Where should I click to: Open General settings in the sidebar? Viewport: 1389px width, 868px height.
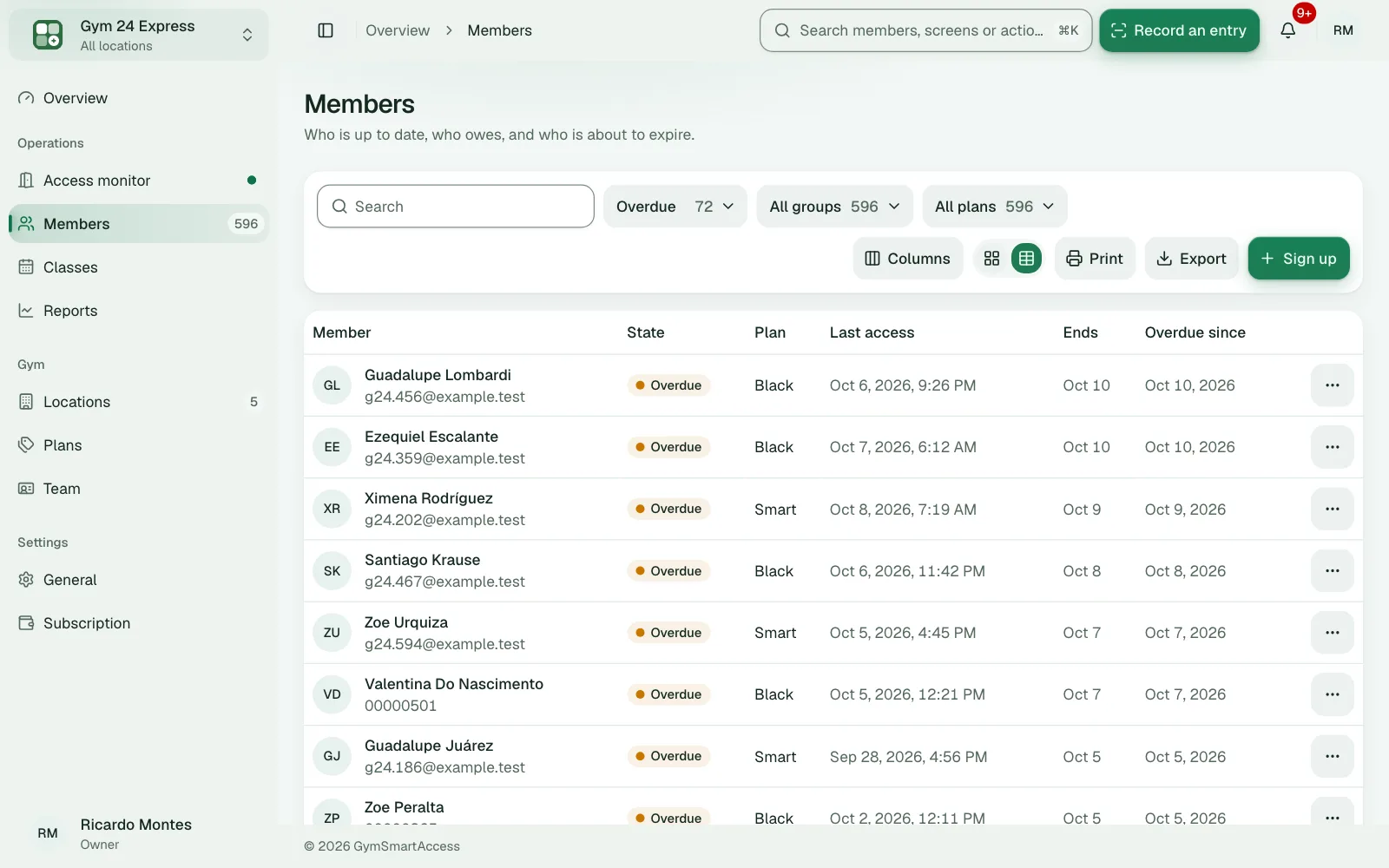[139, 580]
